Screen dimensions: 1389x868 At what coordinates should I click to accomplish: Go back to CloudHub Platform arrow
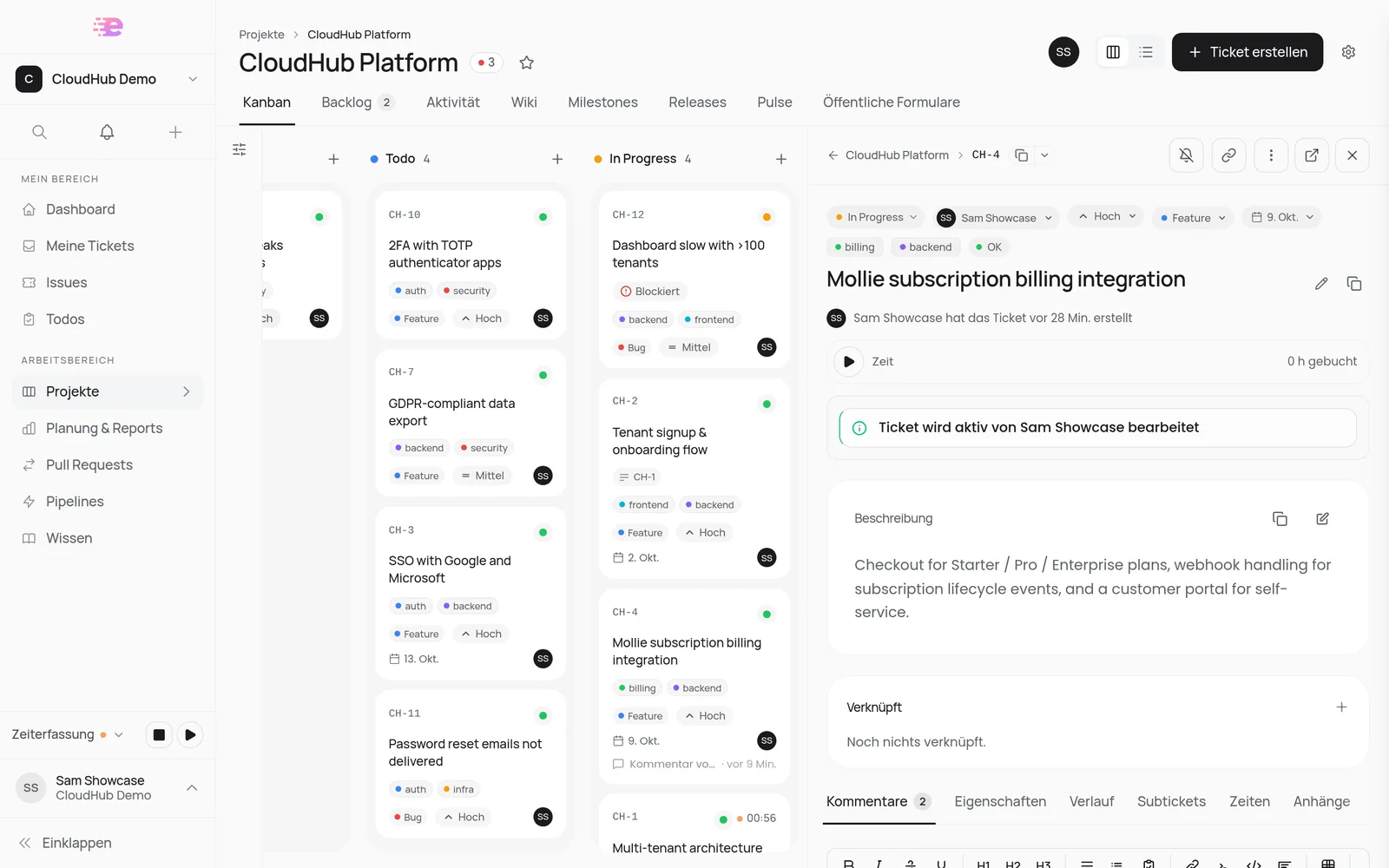[833, 155]
